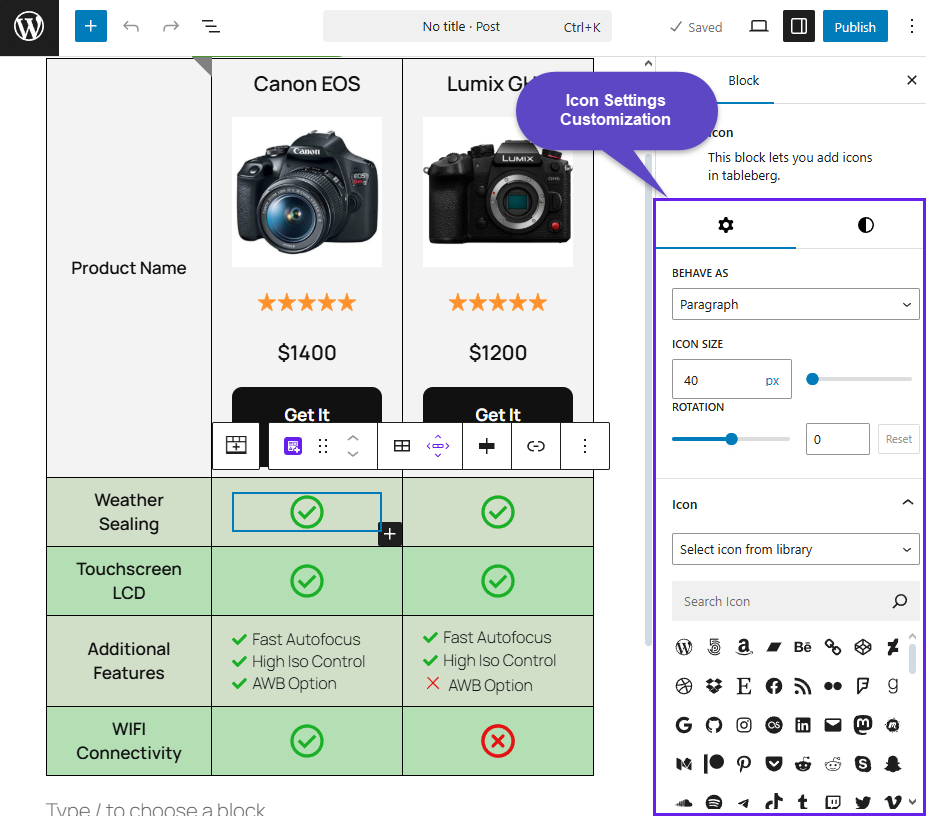The image size is (926, 816).
Task: Choose the Pinterest icon from library
Action: [744, 764]
